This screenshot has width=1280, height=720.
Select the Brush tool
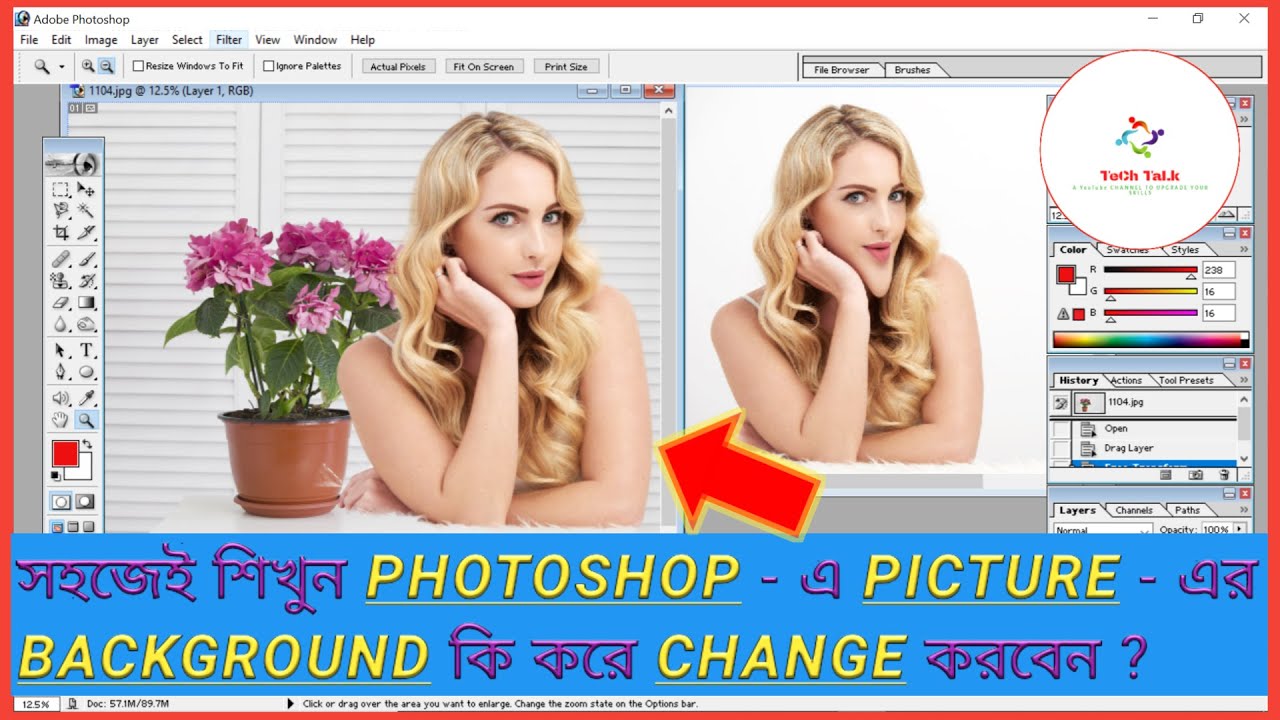click(x=86, y=259)
